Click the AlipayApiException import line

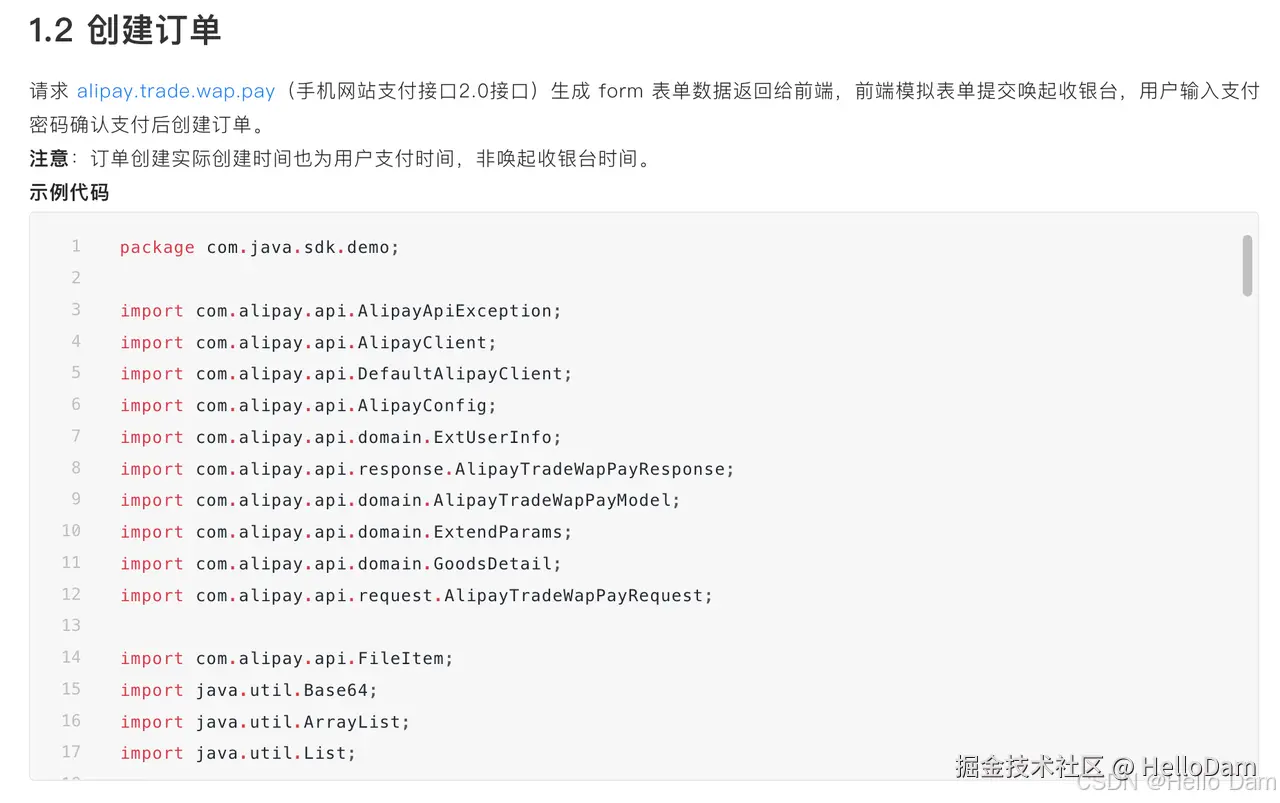[x=340, y=311]
